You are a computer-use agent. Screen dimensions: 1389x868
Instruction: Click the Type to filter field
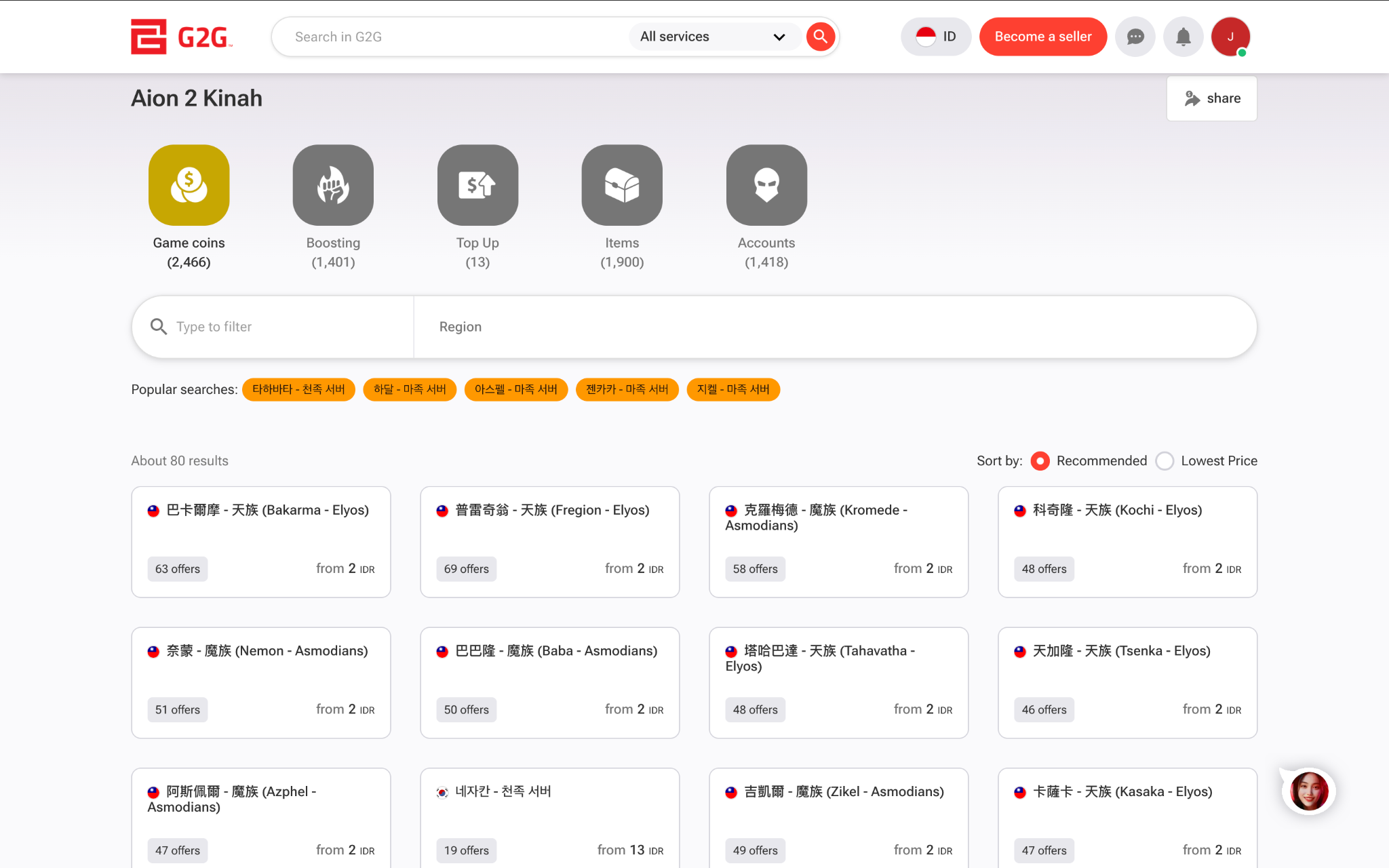273,327
